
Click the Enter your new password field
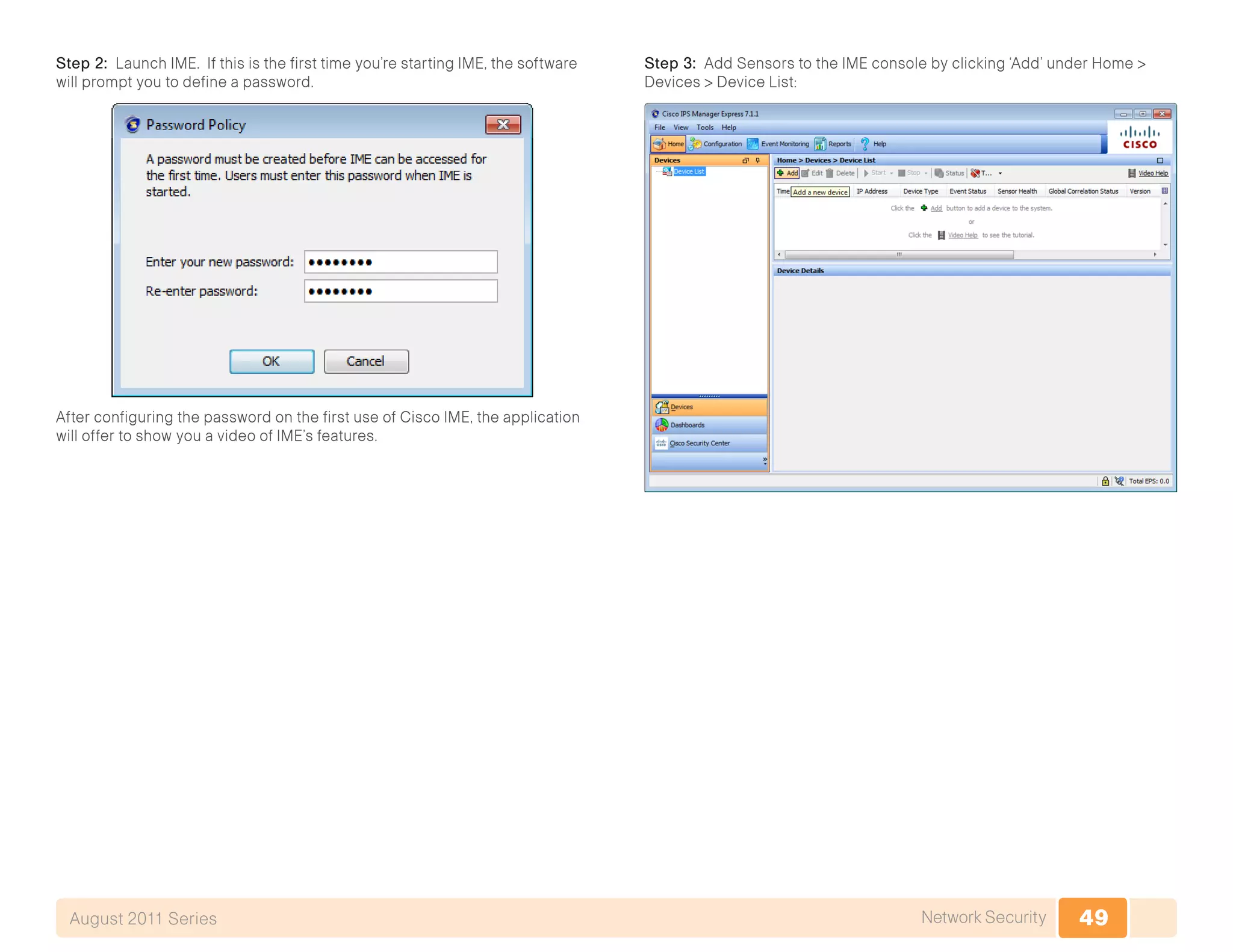click(x=400, y=262)
